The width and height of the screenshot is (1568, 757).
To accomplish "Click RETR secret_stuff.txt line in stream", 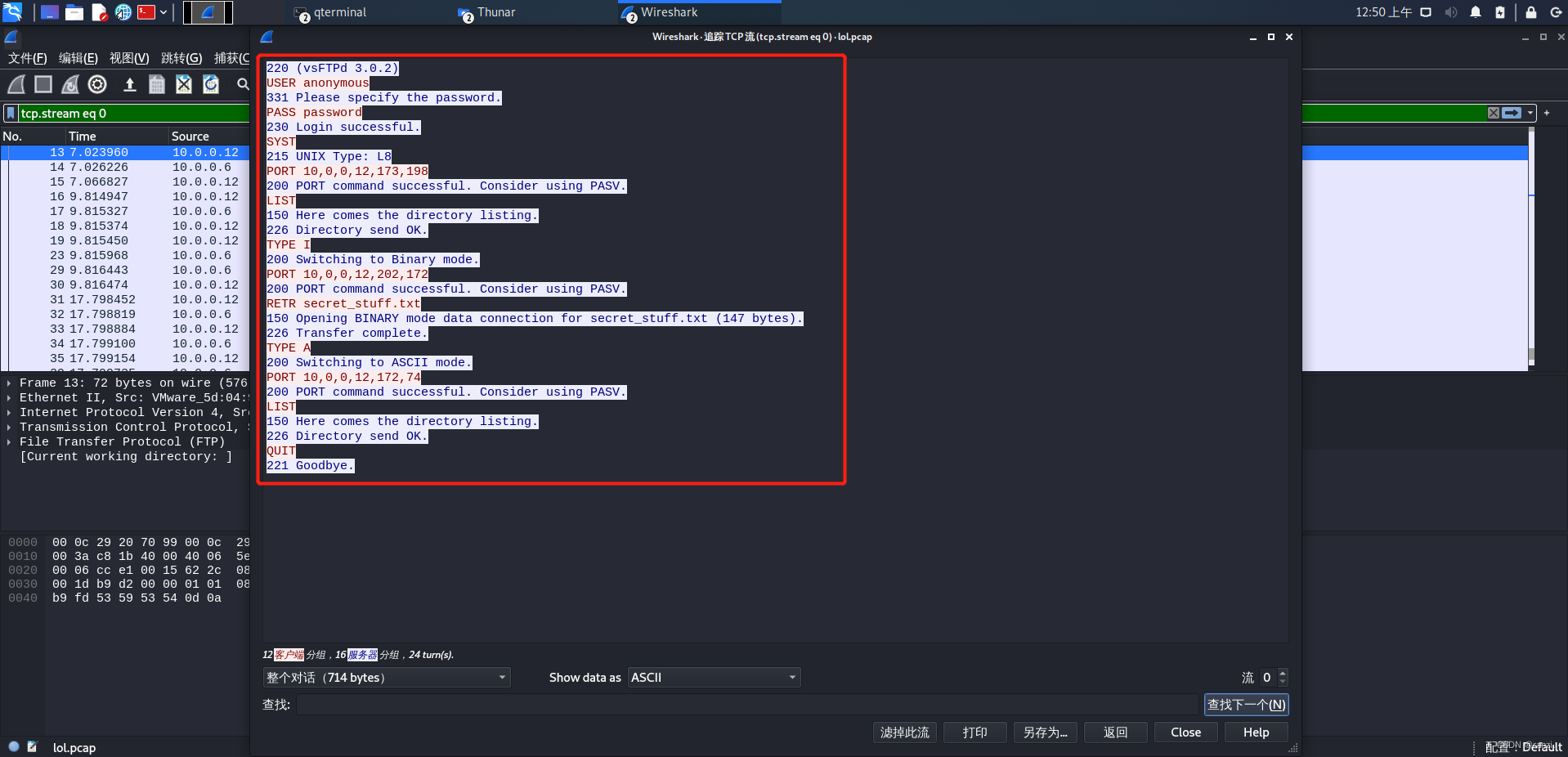I will pyautogui.click(x=343, y=303).
